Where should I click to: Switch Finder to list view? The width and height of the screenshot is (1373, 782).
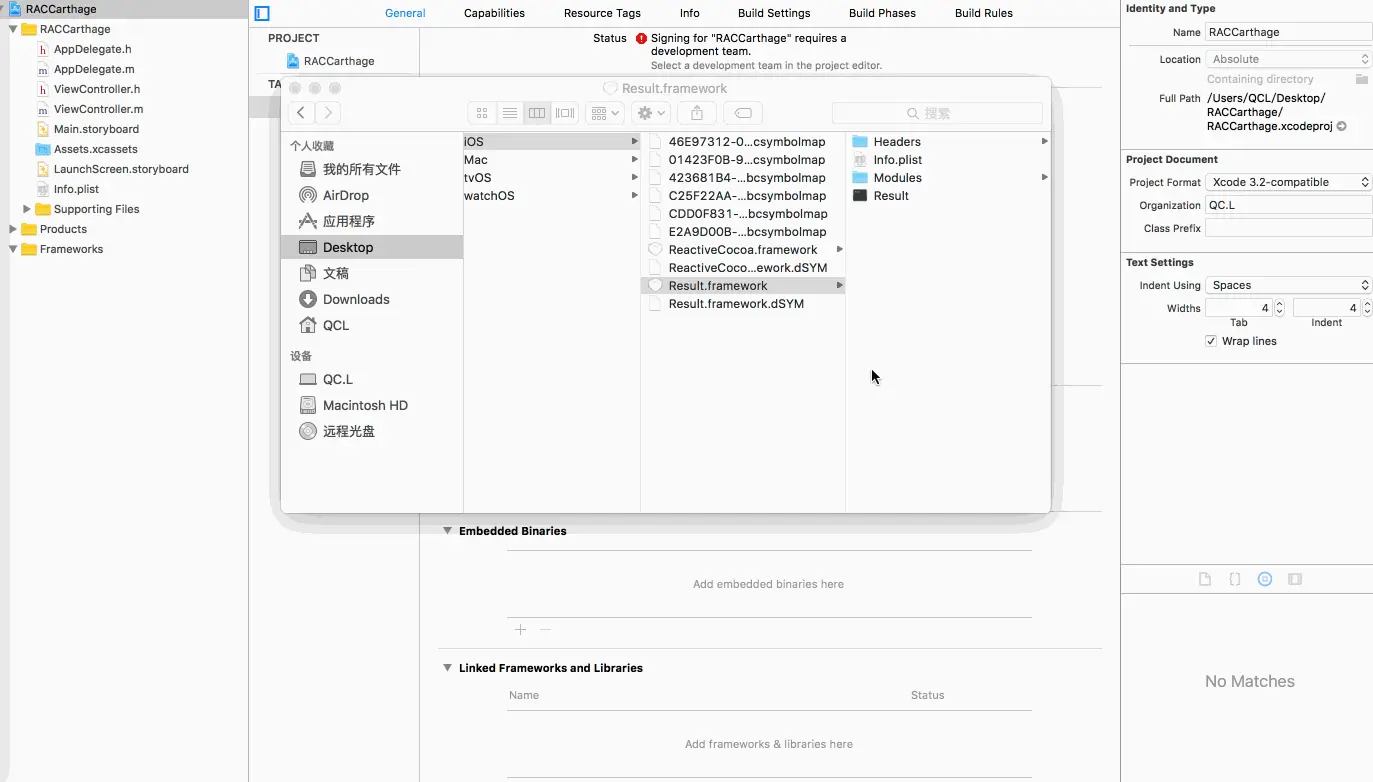tap(510, 113)
